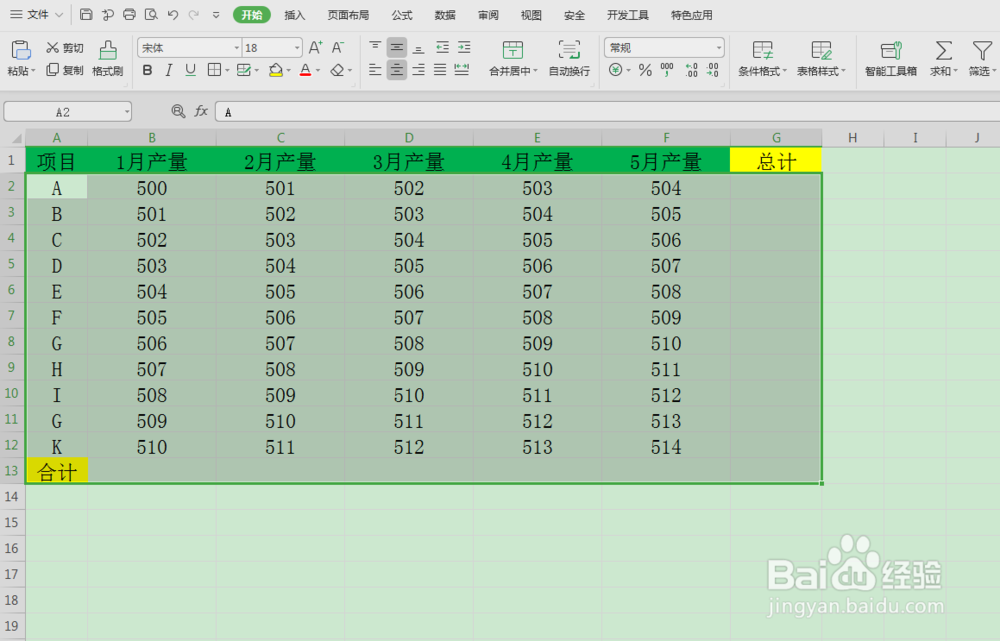Open print preview from the quick toolbar

point(151,15)
